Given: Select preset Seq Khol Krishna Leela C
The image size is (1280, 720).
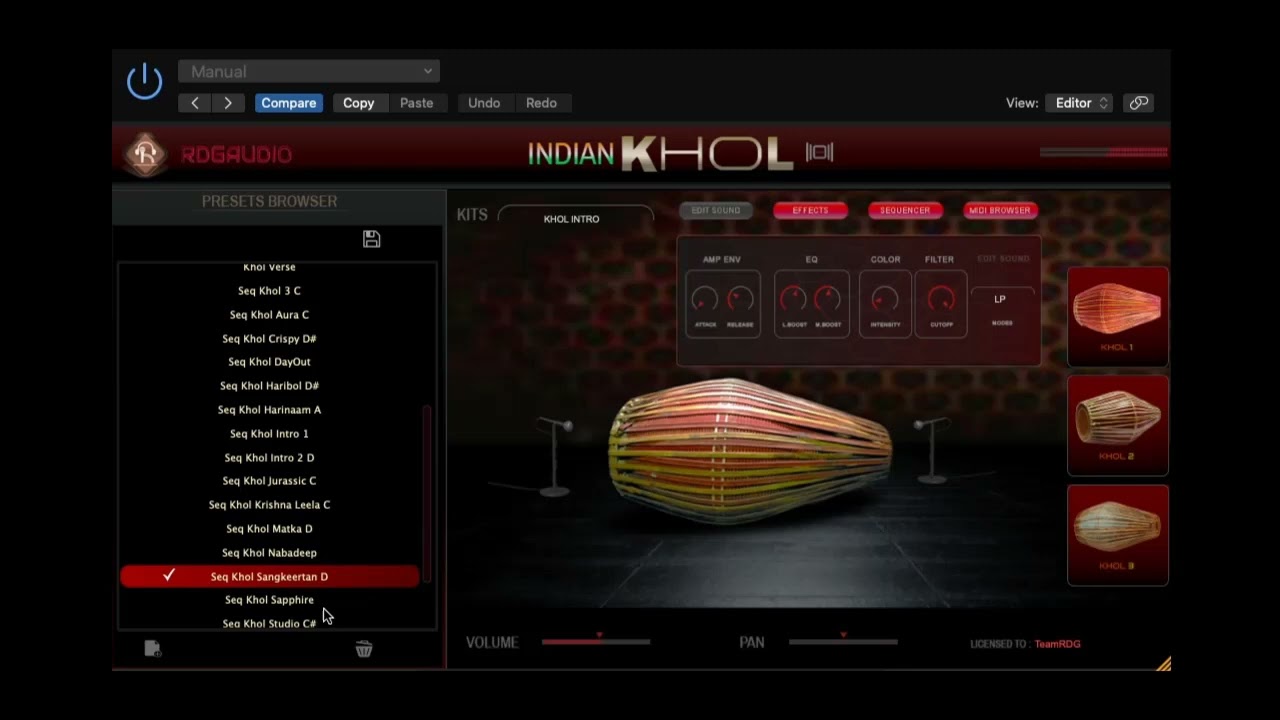Looking at the screenshot, I should coord(269,505).
